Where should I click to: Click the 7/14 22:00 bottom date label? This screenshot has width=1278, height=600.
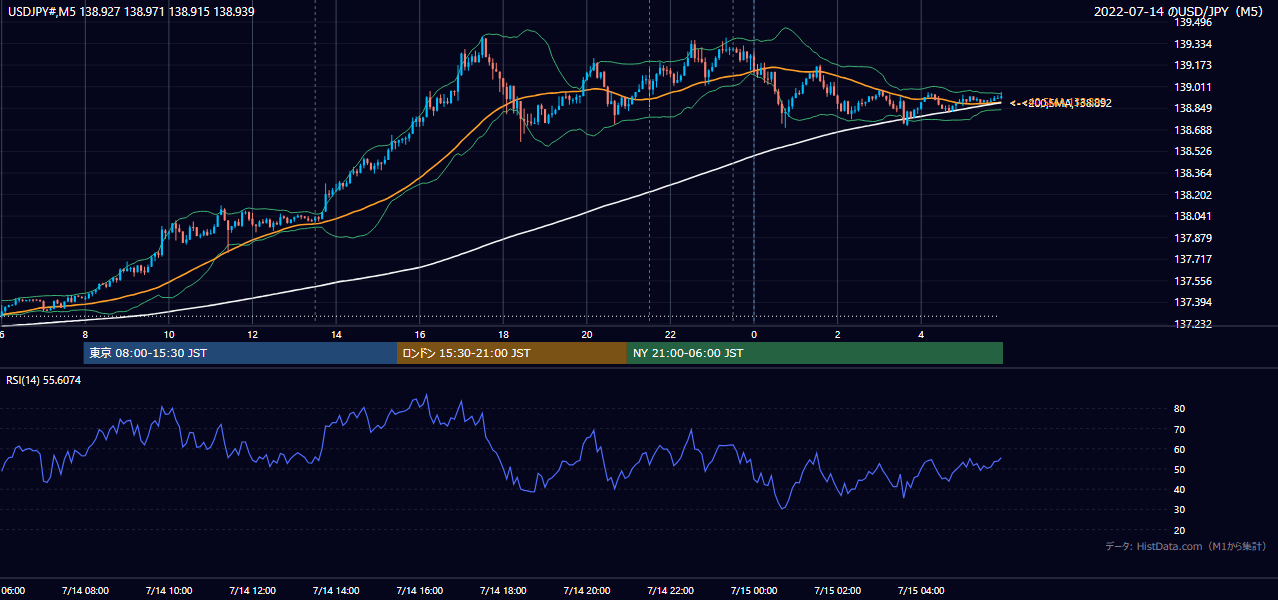click(x=669, y=591)
